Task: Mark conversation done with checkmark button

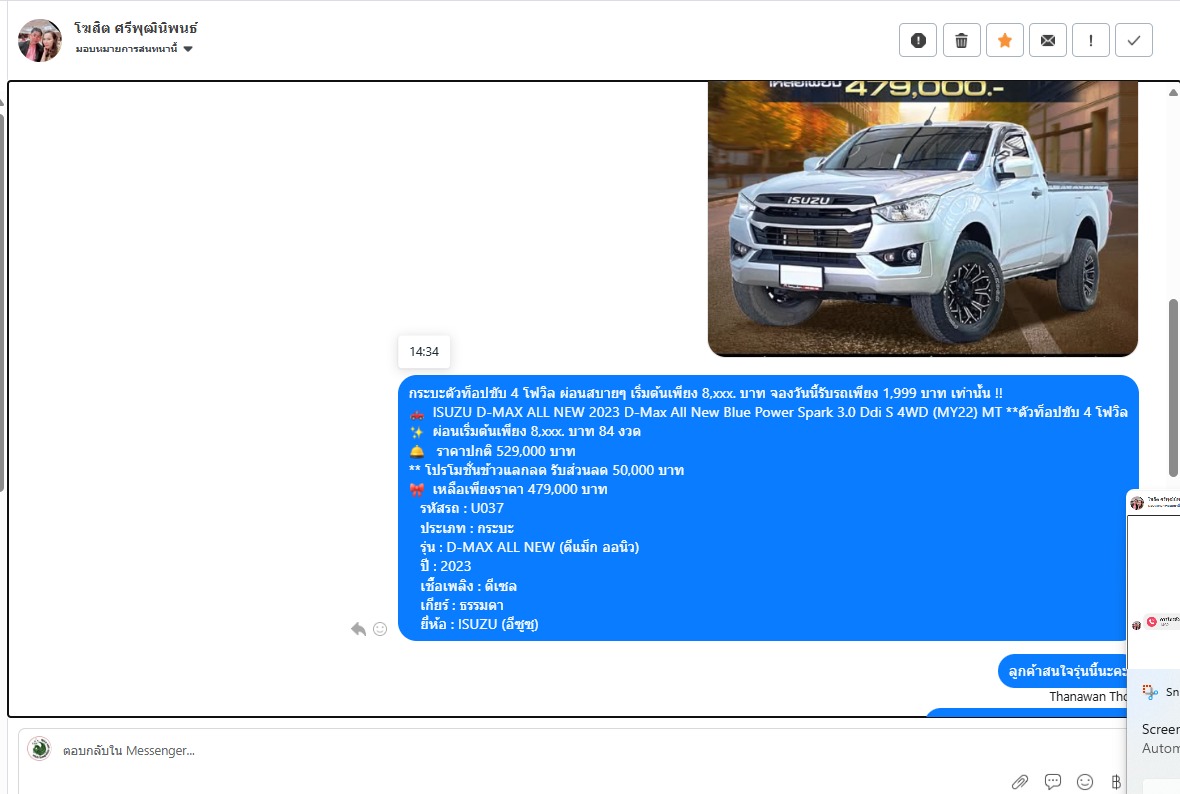Action: tap(1134, 41)
